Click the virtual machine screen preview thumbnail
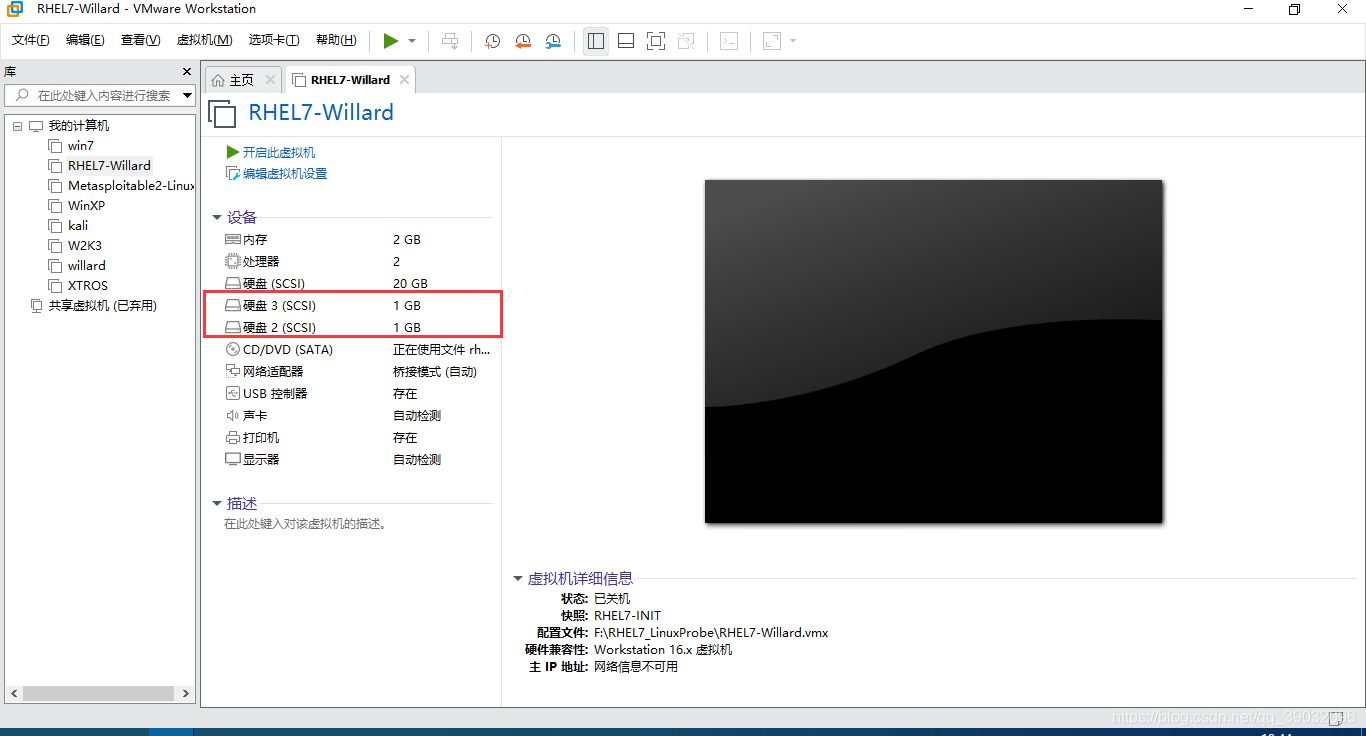Image resolution: width=1366 pixels, height=736 pixels. point(933,351)
